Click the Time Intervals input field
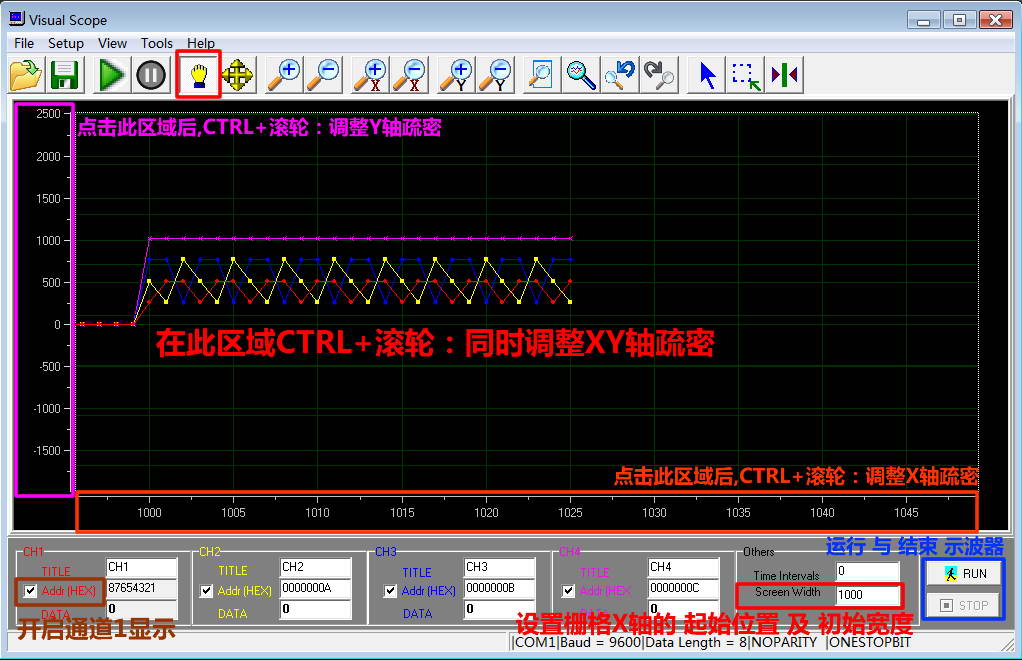1022x660 pixels. pyautogui.click(x=867, y=571)
